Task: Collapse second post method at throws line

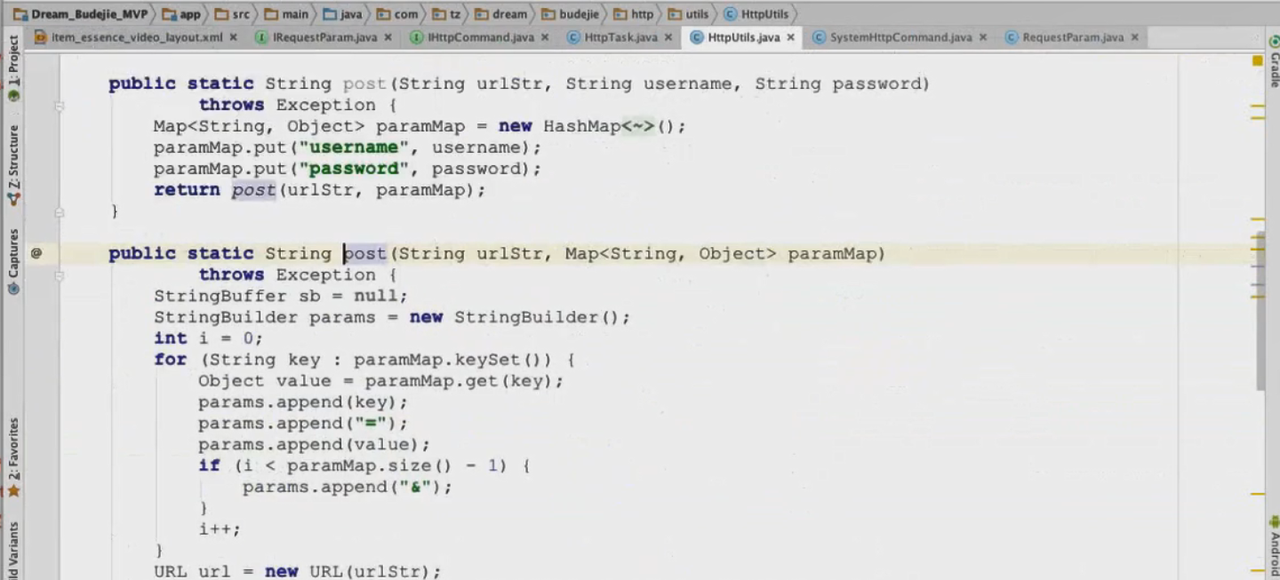Action: coord(59,275)
